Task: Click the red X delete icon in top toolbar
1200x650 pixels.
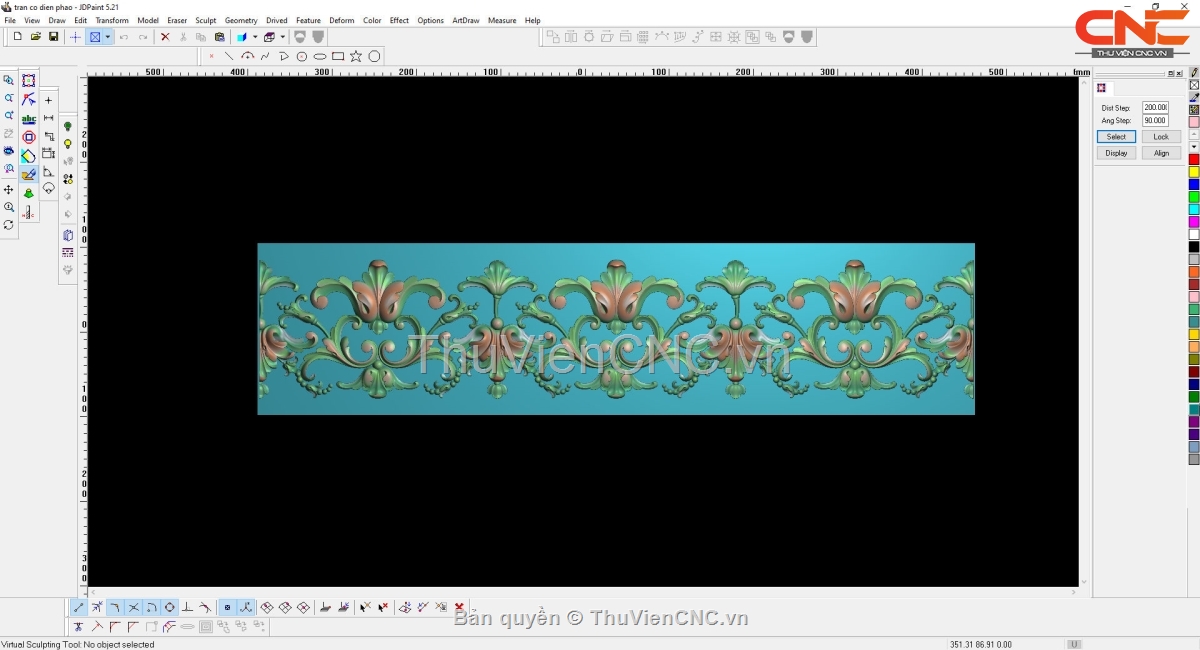Action: (x=165, y=37)
